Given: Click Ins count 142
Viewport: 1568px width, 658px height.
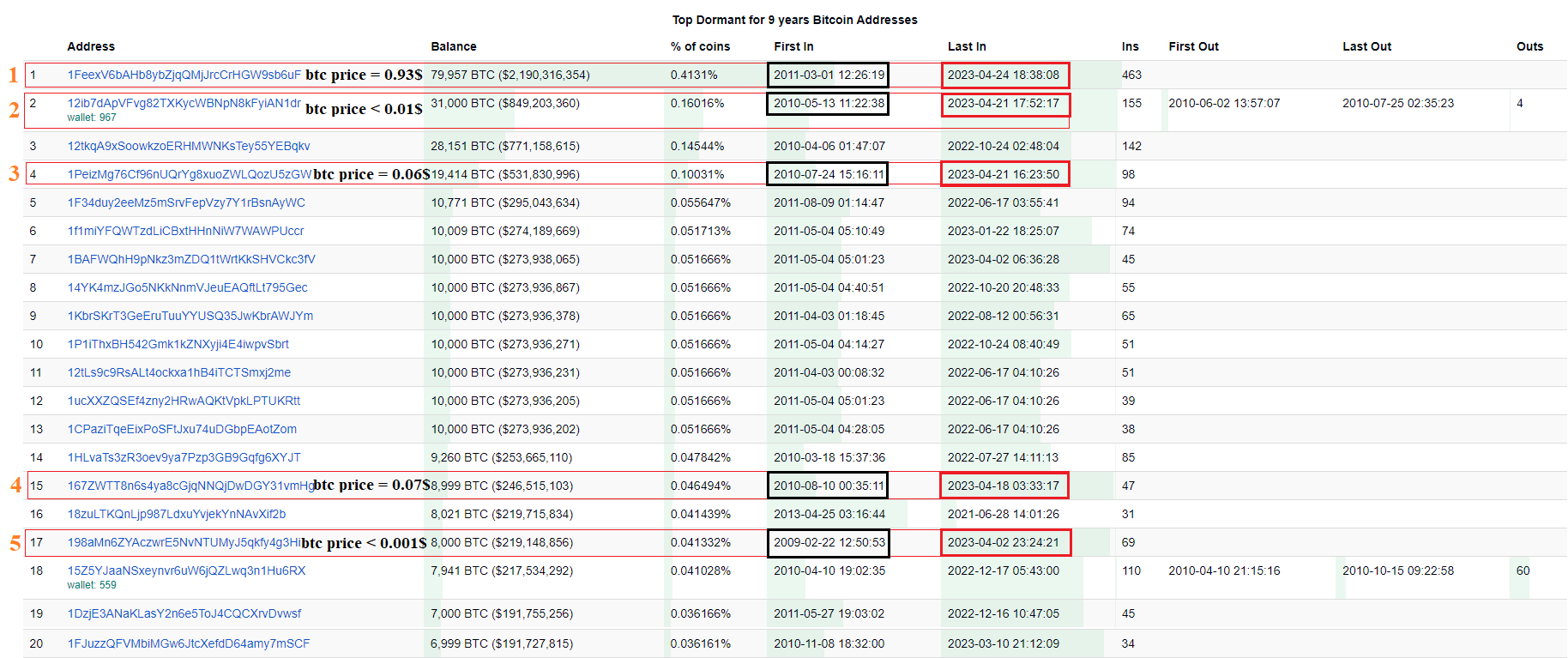Looking at the screenshot, I should click(1131, 146).
